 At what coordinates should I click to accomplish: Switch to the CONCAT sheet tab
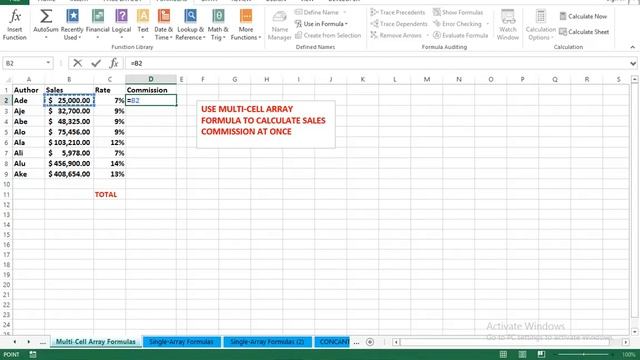(332, 342)
